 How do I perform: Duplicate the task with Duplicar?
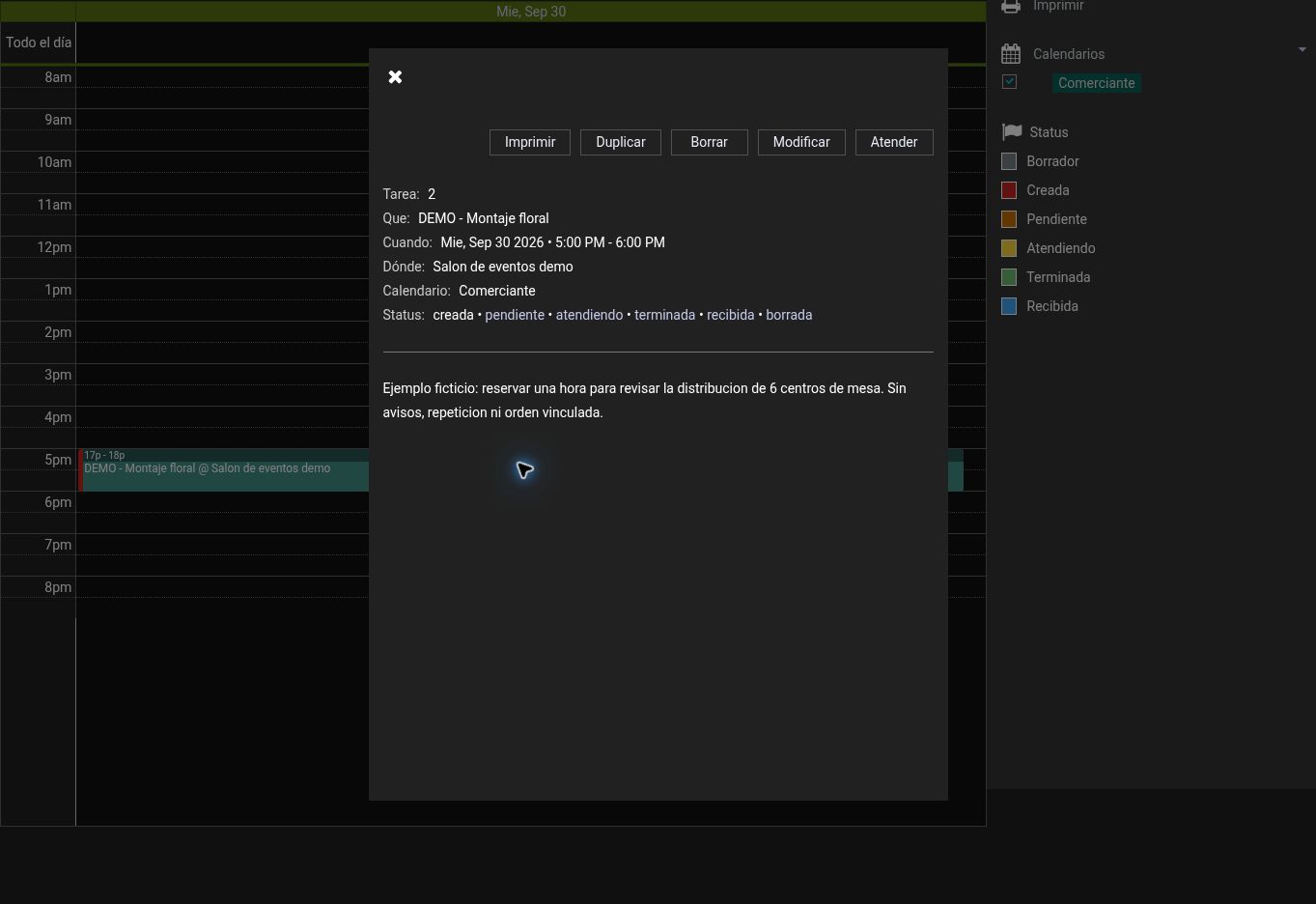[621, 142]
